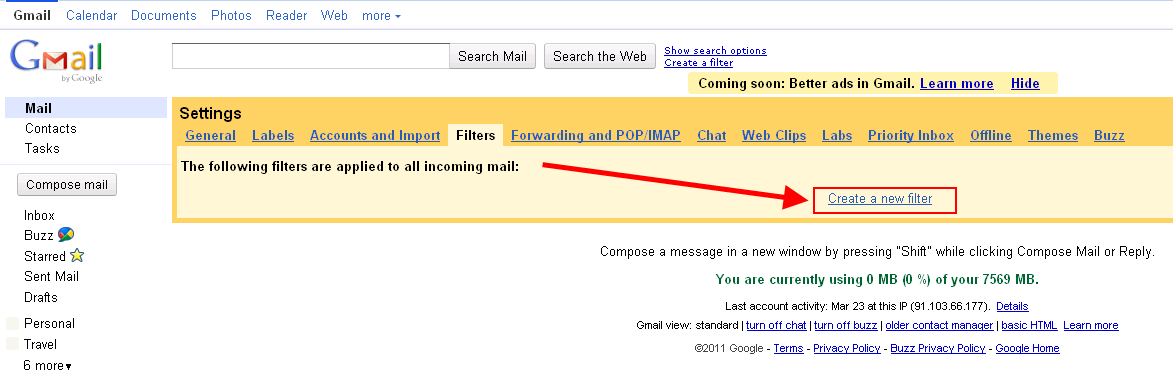Click Learn more about better ads

pyautogui.click(x=957, y=83)
